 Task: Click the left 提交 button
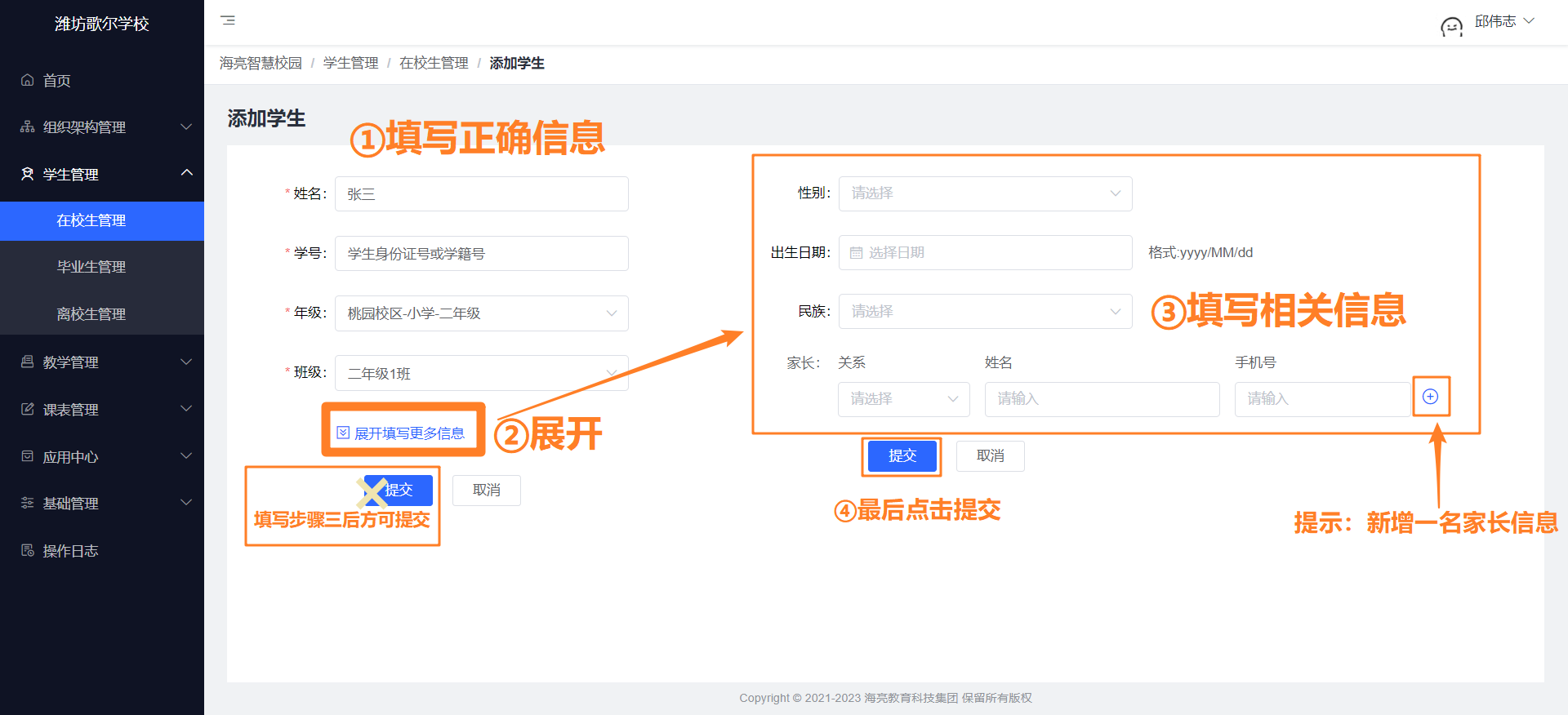pos(399,490)
